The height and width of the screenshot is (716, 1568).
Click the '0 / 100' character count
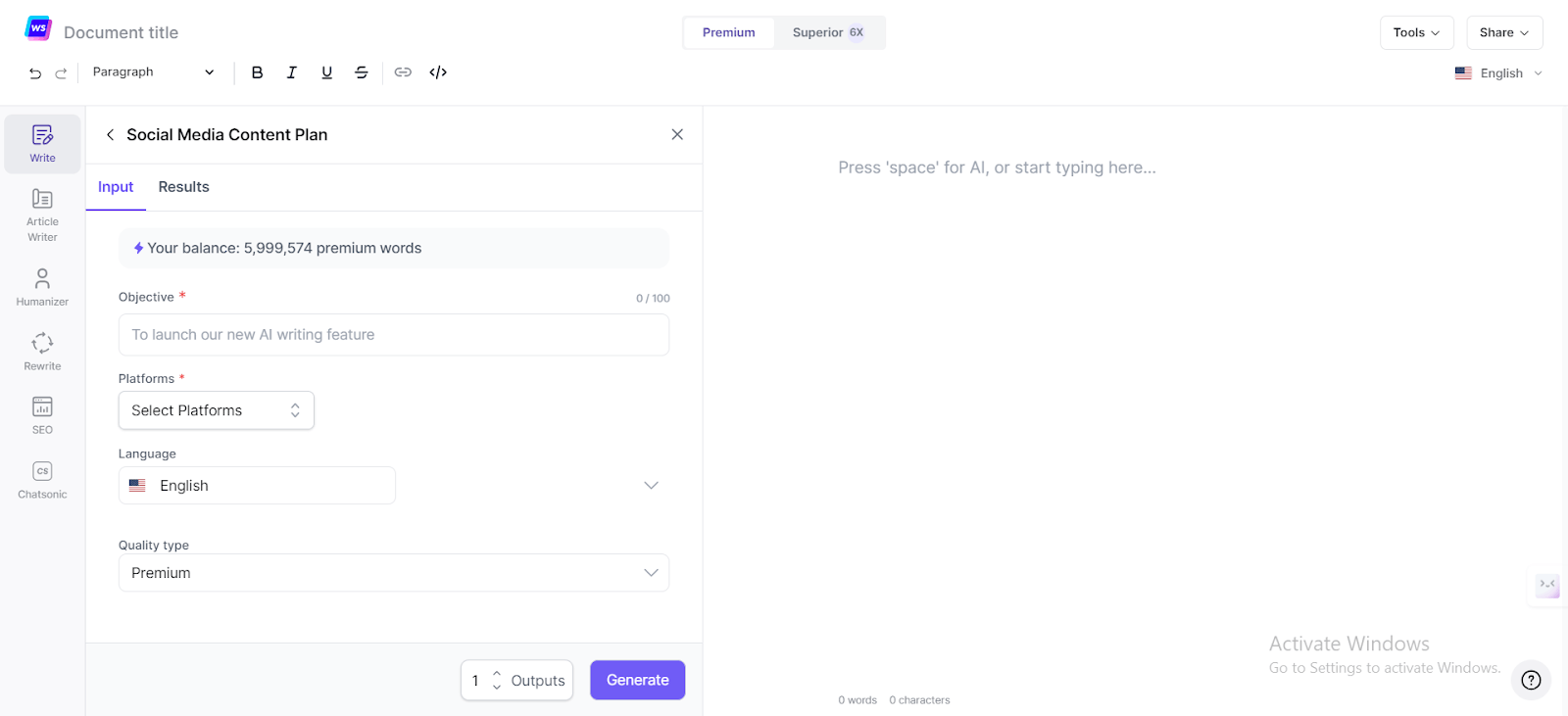coord(653,299)
